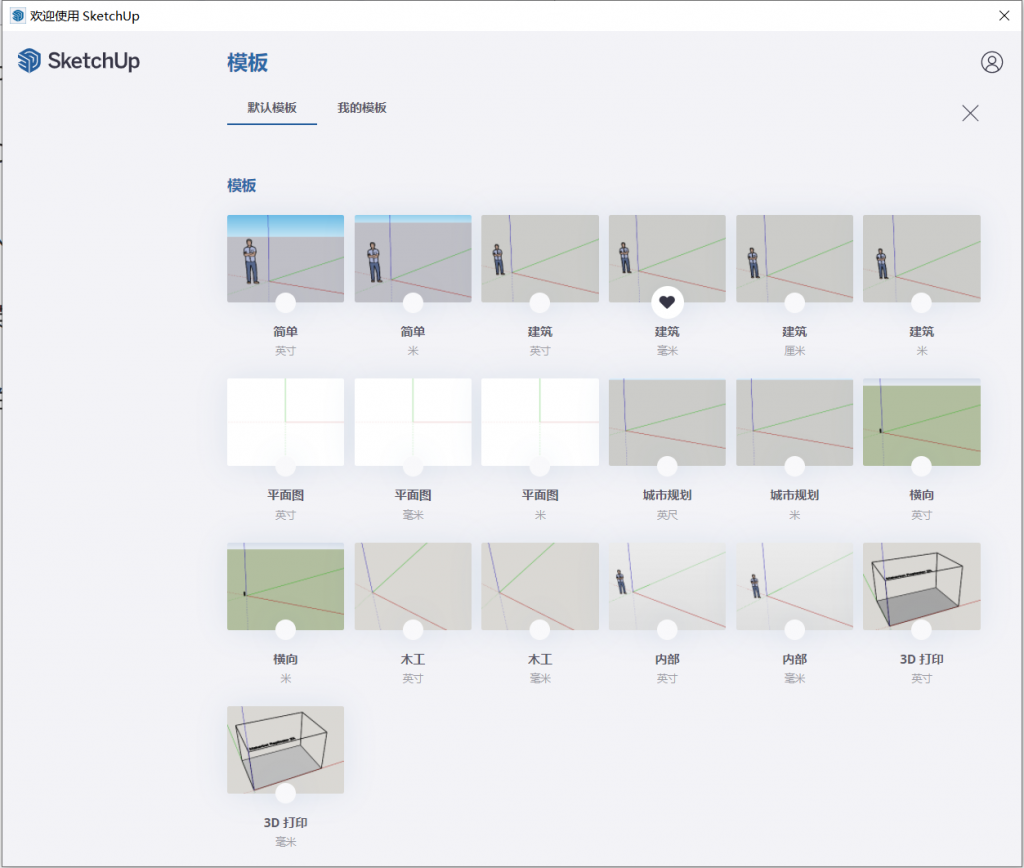
Task: Favorite the 横向 英寸 template
Action: pyautogui.click(x=921, y=466)
